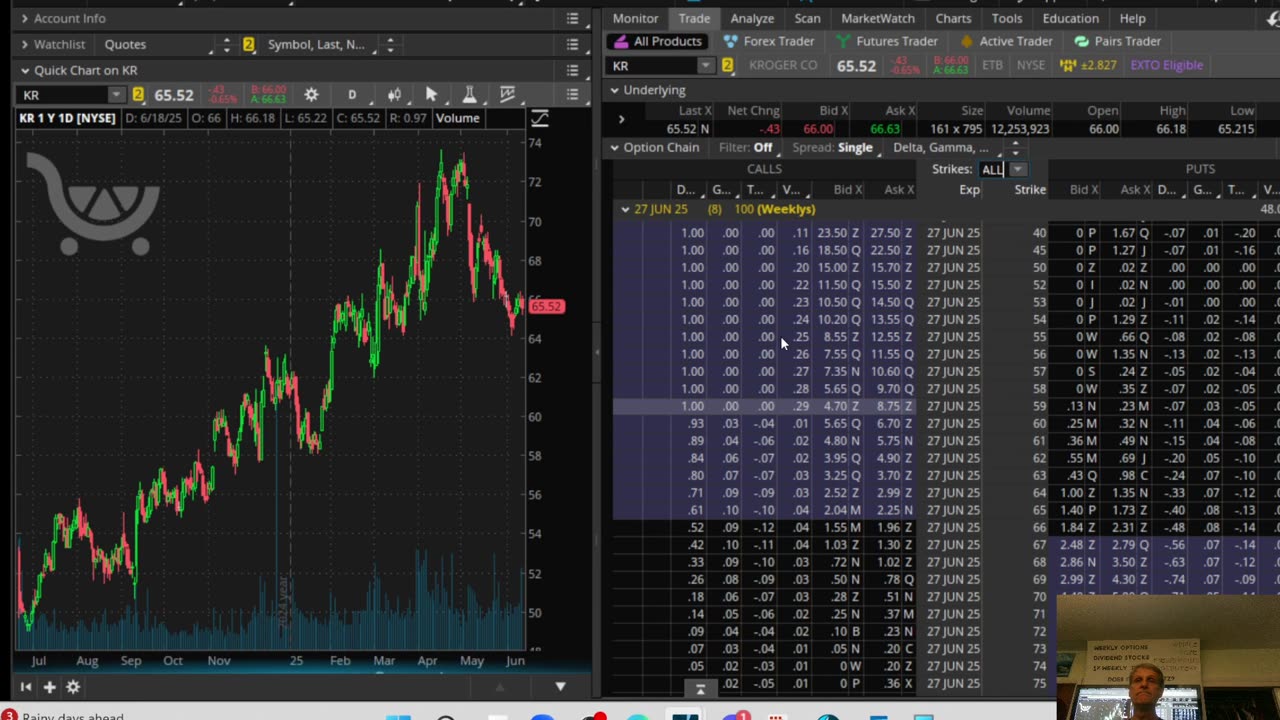Open Account Info panel menu icon

(x=572, y=18)
